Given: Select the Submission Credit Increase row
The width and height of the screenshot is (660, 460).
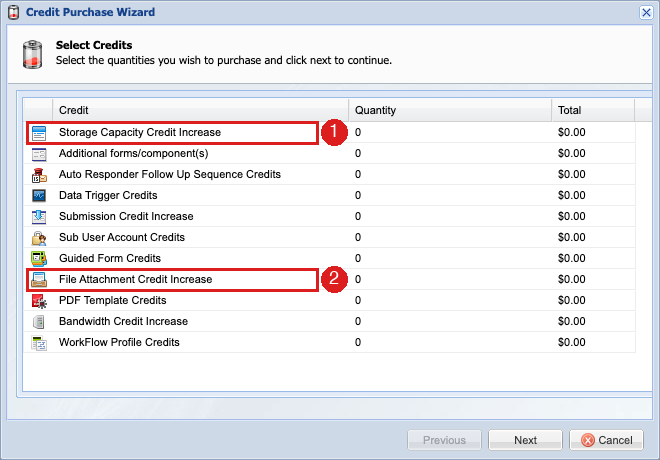Looking at the screenshot, I should (x=329, y=217).
